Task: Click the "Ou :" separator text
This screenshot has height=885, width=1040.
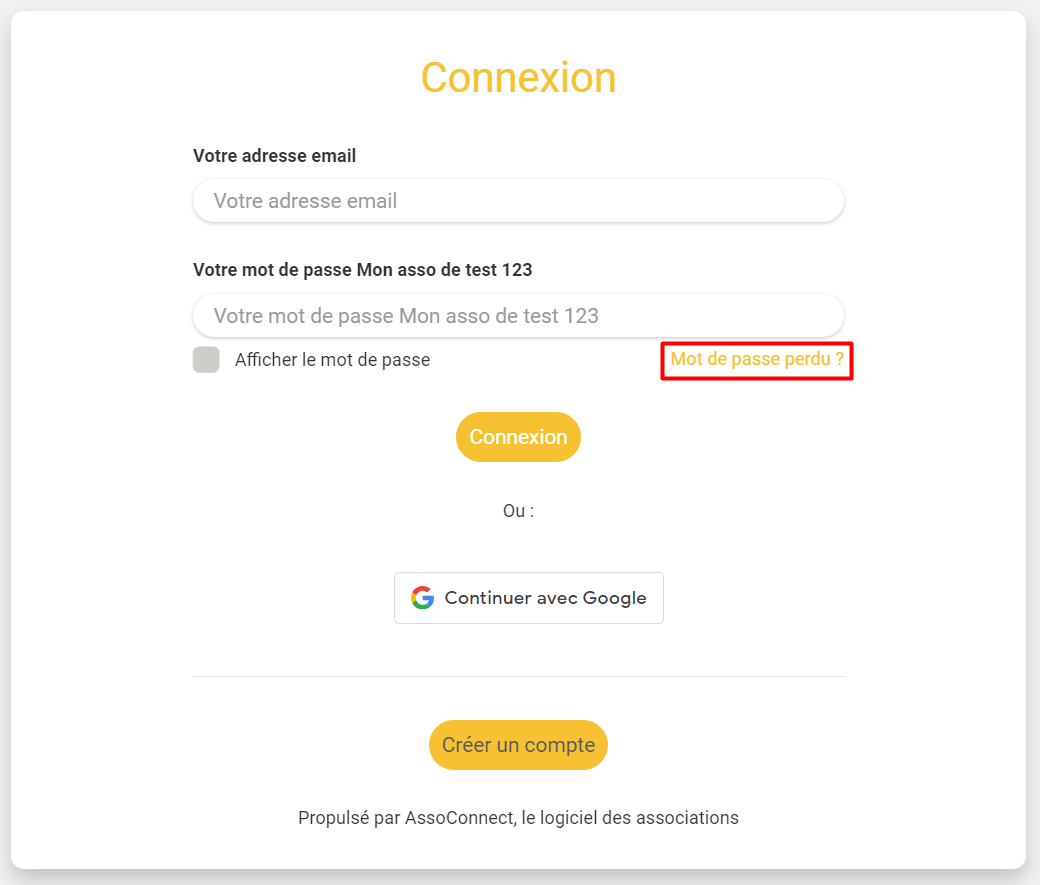Action: pos(518,511)
